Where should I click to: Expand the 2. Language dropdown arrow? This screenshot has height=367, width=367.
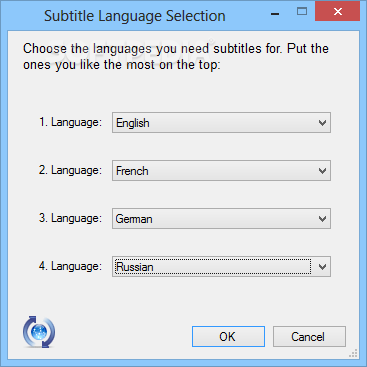click(322, 171)
